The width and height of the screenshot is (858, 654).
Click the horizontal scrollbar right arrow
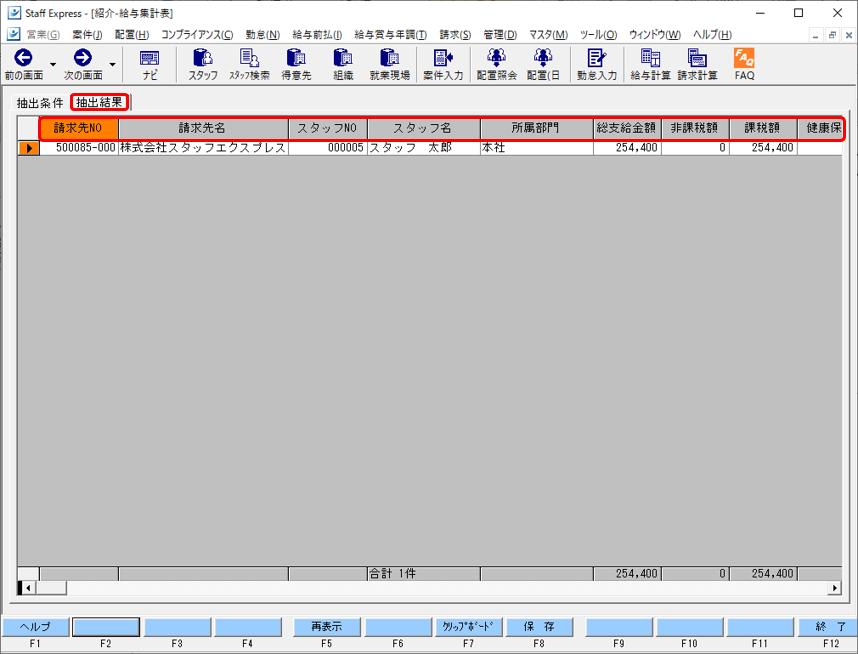(x=834, y=588)
